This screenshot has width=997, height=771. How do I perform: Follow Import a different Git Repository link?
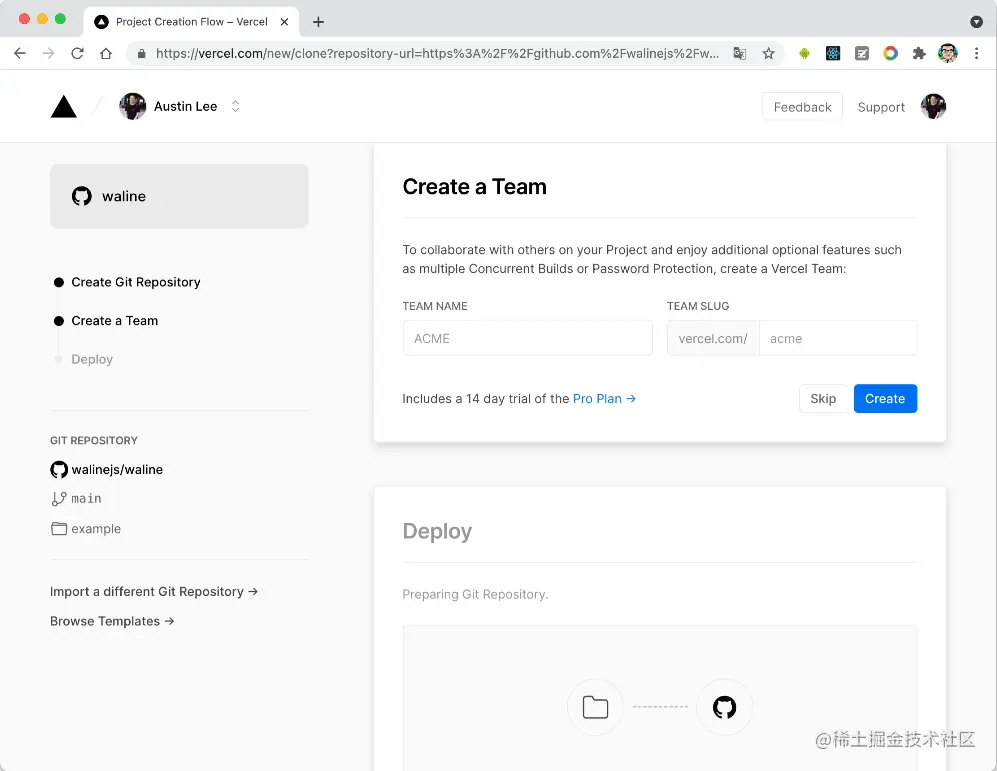click(x=154, y=591)
